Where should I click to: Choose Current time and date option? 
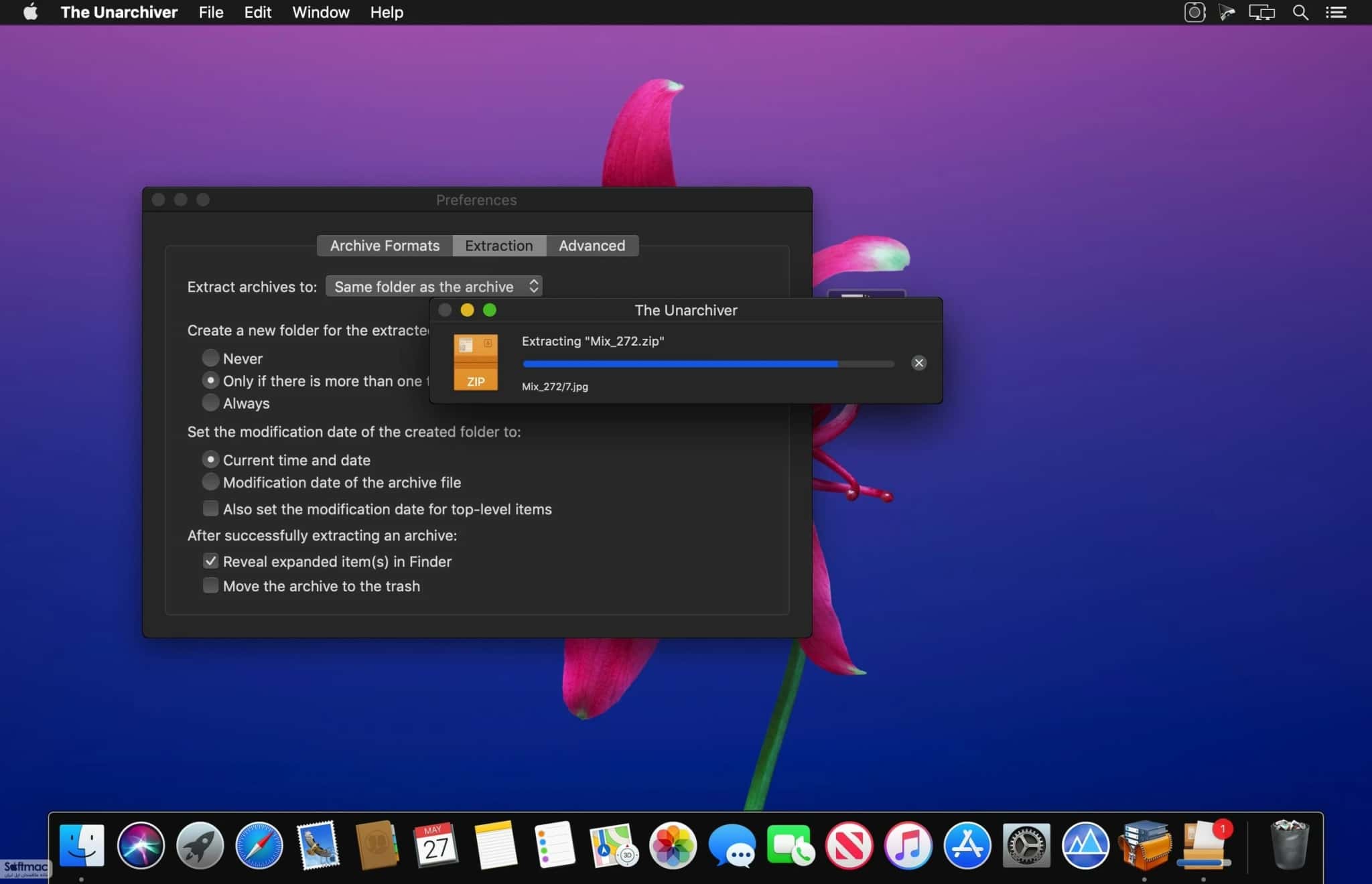click(210, 459)
